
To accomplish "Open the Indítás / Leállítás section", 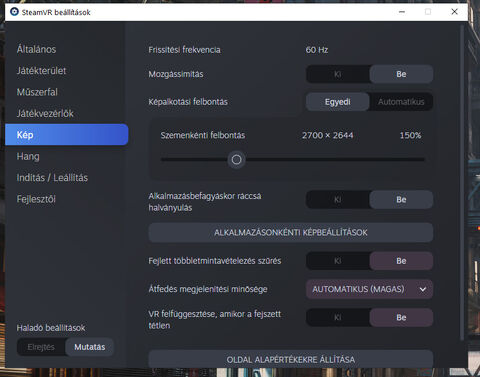I will (x=52, y=178).
